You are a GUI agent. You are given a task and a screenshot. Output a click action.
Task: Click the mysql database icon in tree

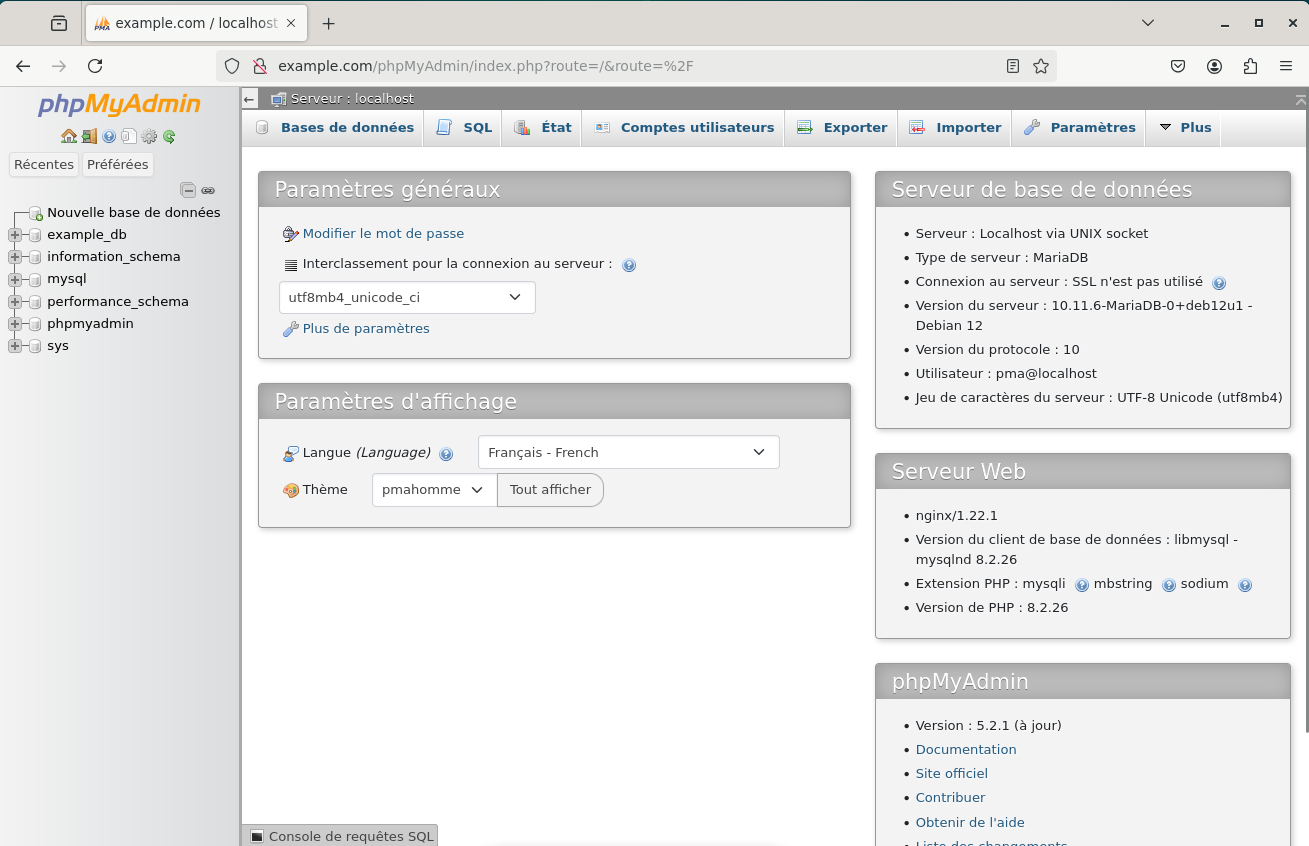click(x=35, y=279)
